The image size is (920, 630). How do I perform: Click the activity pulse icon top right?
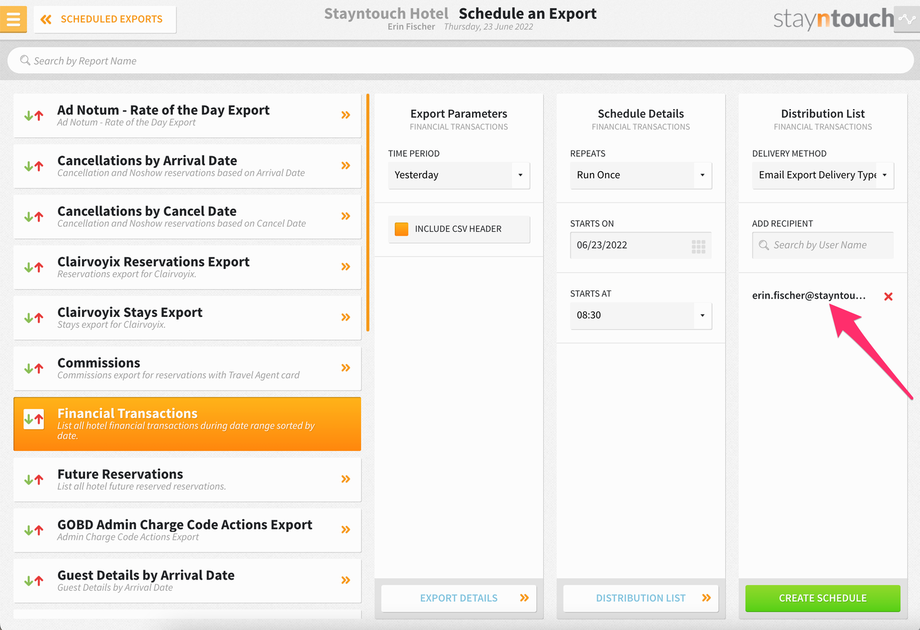907,19
